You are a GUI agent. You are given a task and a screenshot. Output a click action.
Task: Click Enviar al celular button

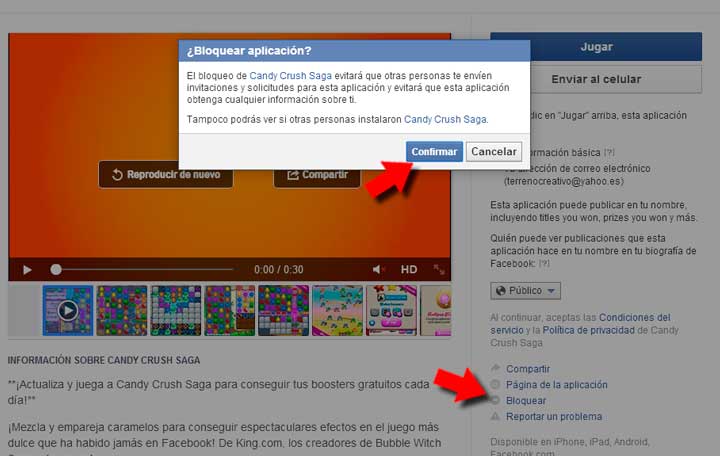click(595, 79)
